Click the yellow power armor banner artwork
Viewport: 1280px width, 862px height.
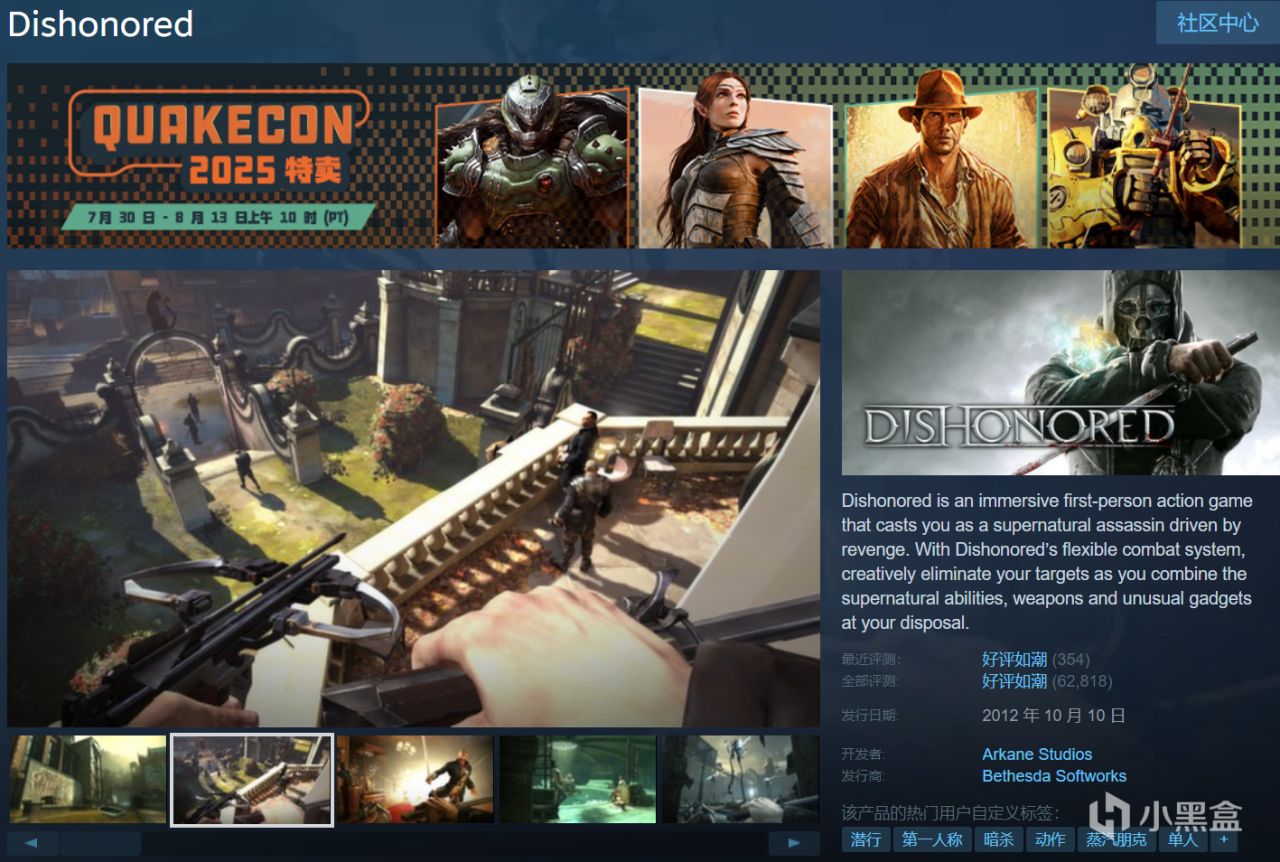coord(1143,157)
